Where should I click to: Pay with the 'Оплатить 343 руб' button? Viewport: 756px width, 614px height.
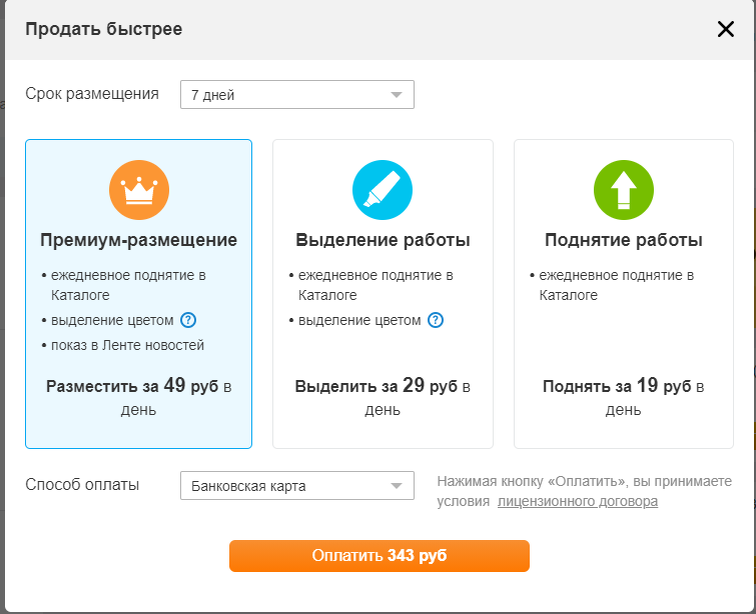tap(379, 556)
